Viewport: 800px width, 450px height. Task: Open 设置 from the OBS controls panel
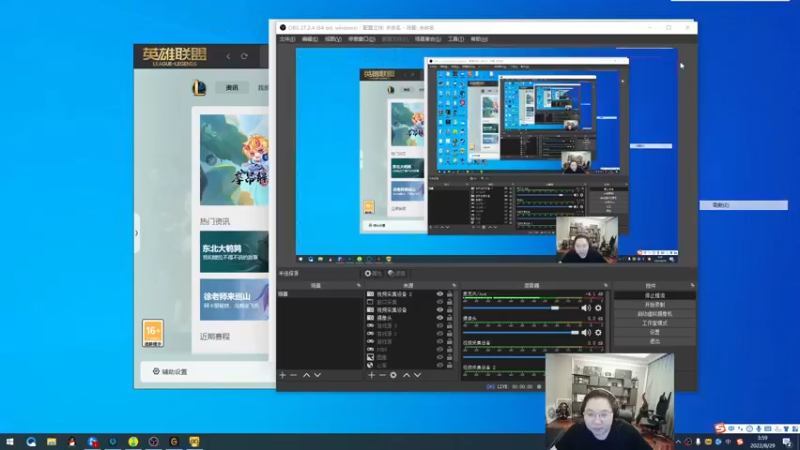coord(655,332)
